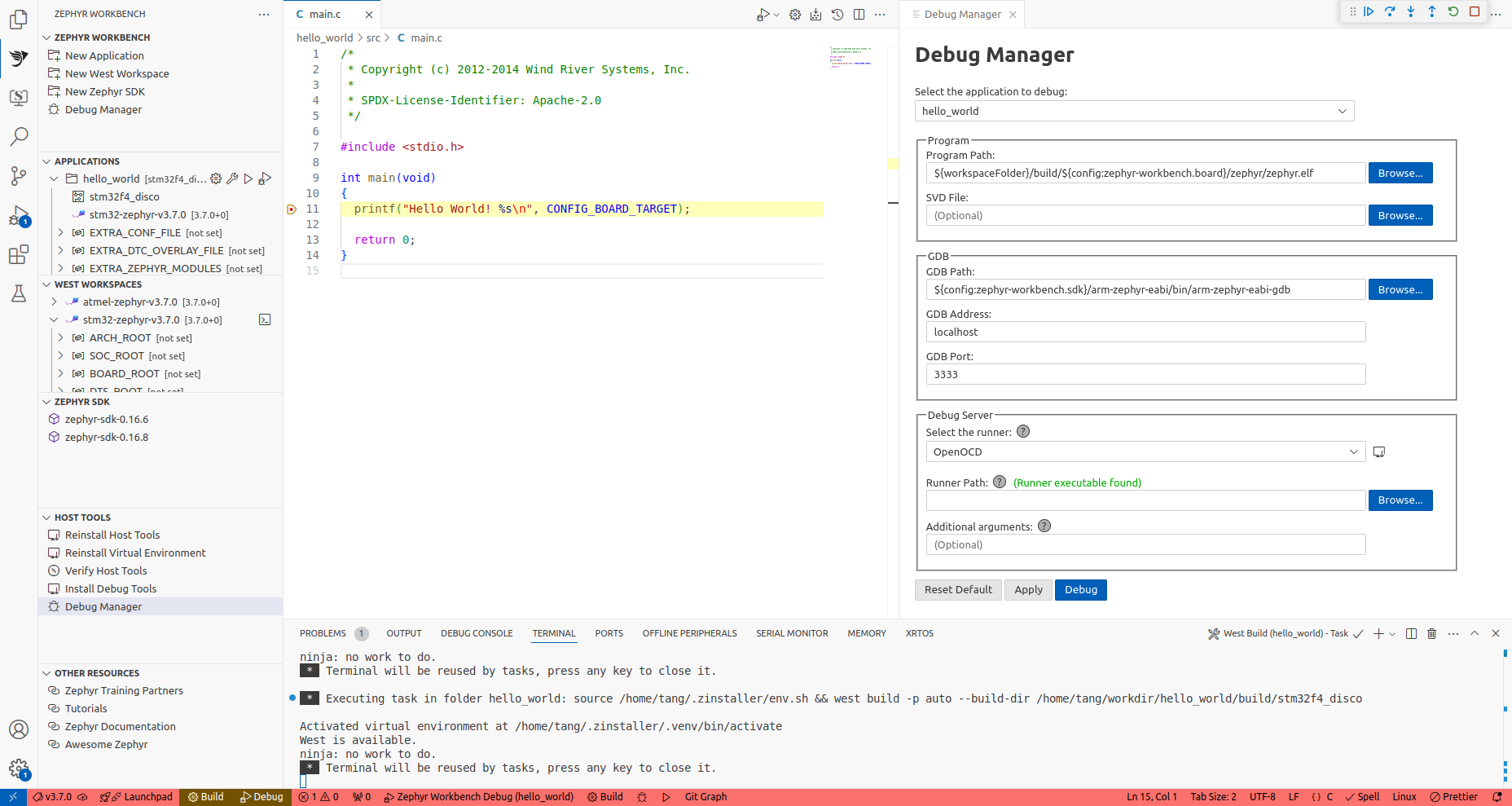
Task: Switch to the SERIAL MONITOR tab
Action: (792, 633)
